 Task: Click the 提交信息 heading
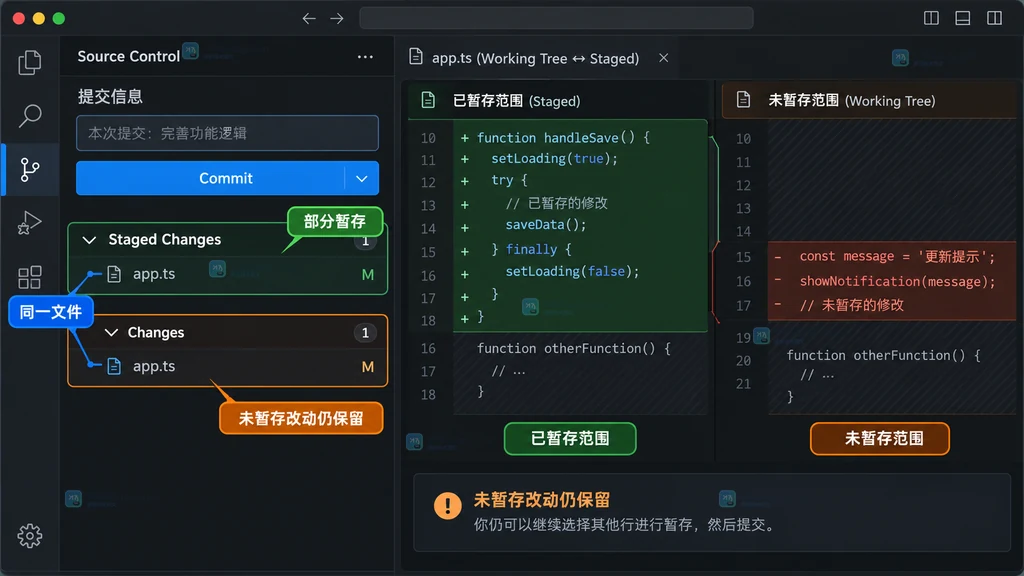tap(110, 97)
